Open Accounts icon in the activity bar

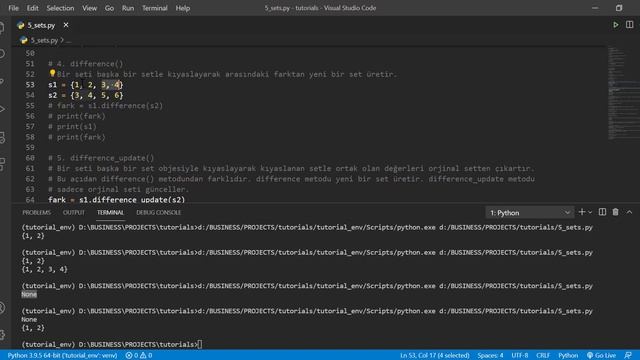point(2,307)
